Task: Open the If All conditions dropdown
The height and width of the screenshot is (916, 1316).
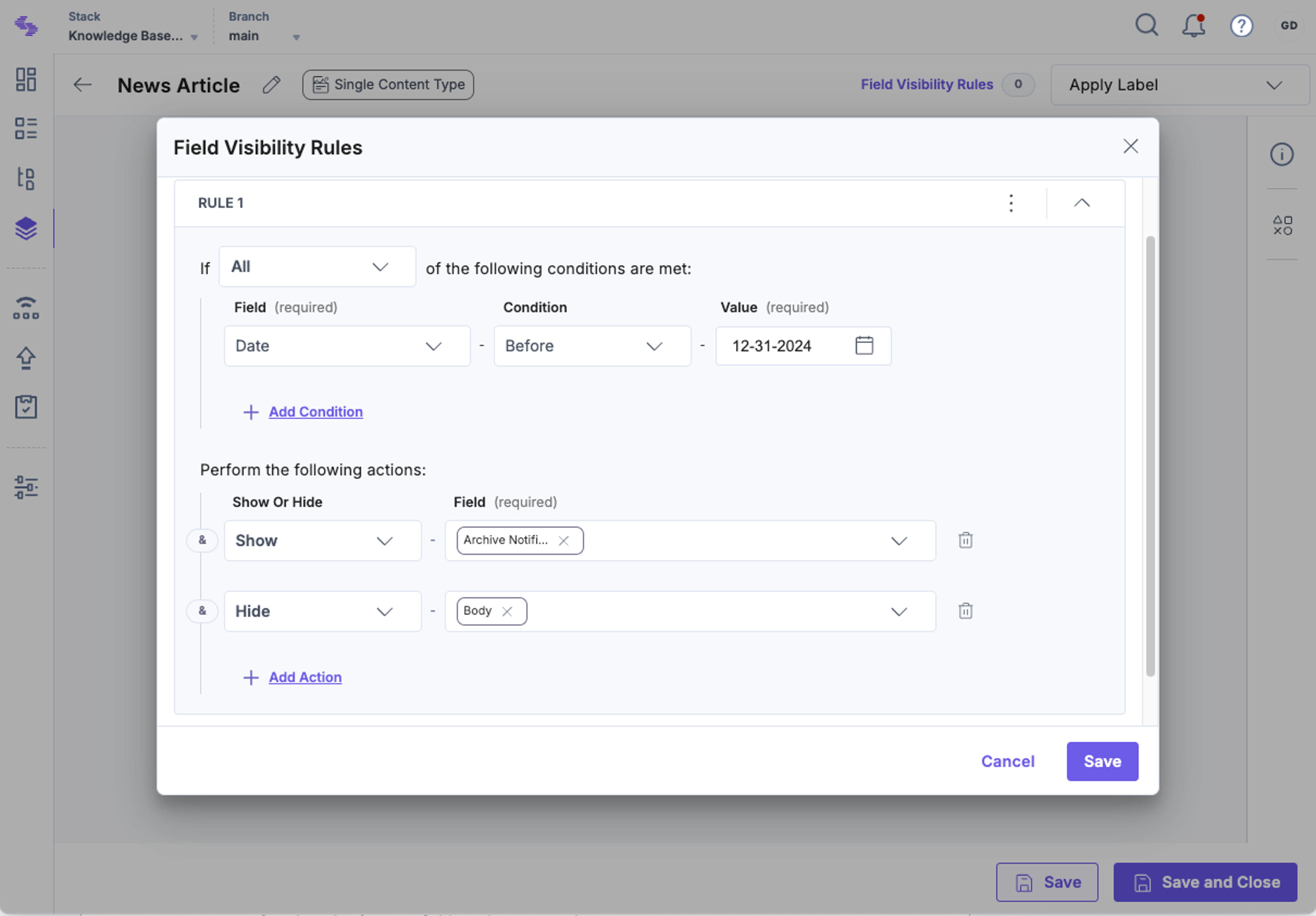Action: (317, 267)
